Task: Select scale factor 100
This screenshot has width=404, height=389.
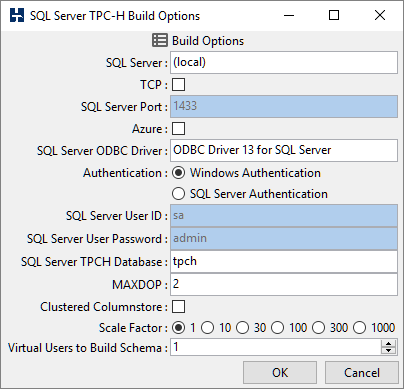Action: coord(277,328)
